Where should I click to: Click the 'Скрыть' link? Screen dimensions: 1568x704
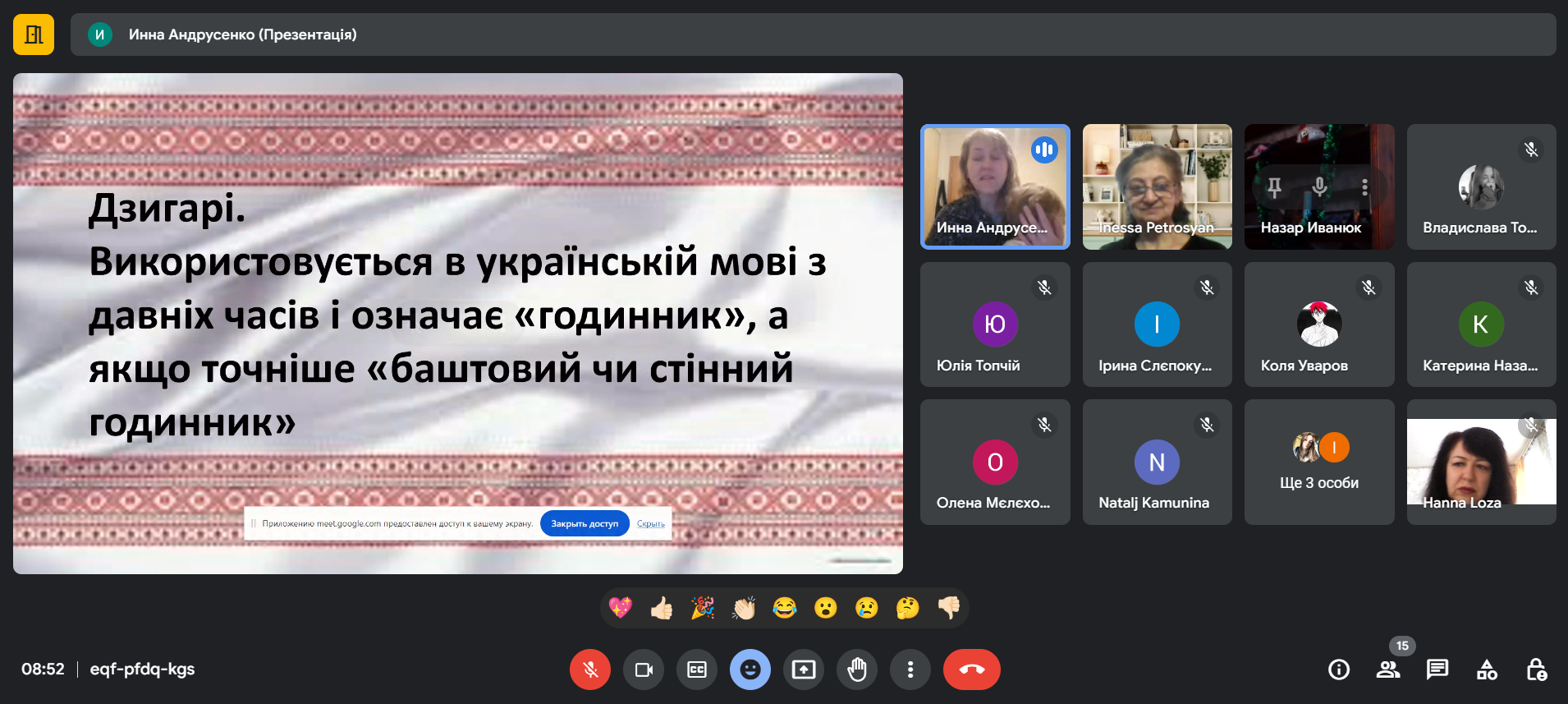point(651,523)
